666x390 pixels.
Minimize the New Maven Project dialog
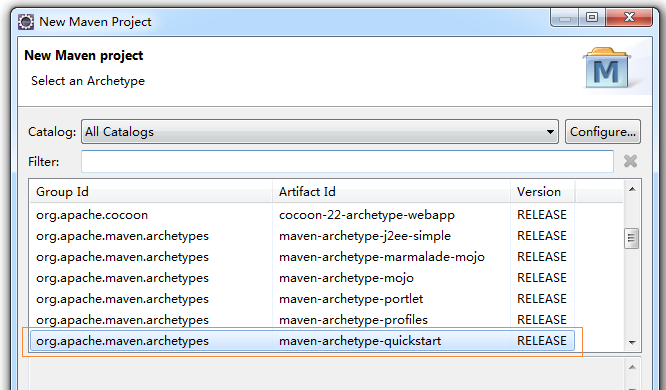click(564, 18)
